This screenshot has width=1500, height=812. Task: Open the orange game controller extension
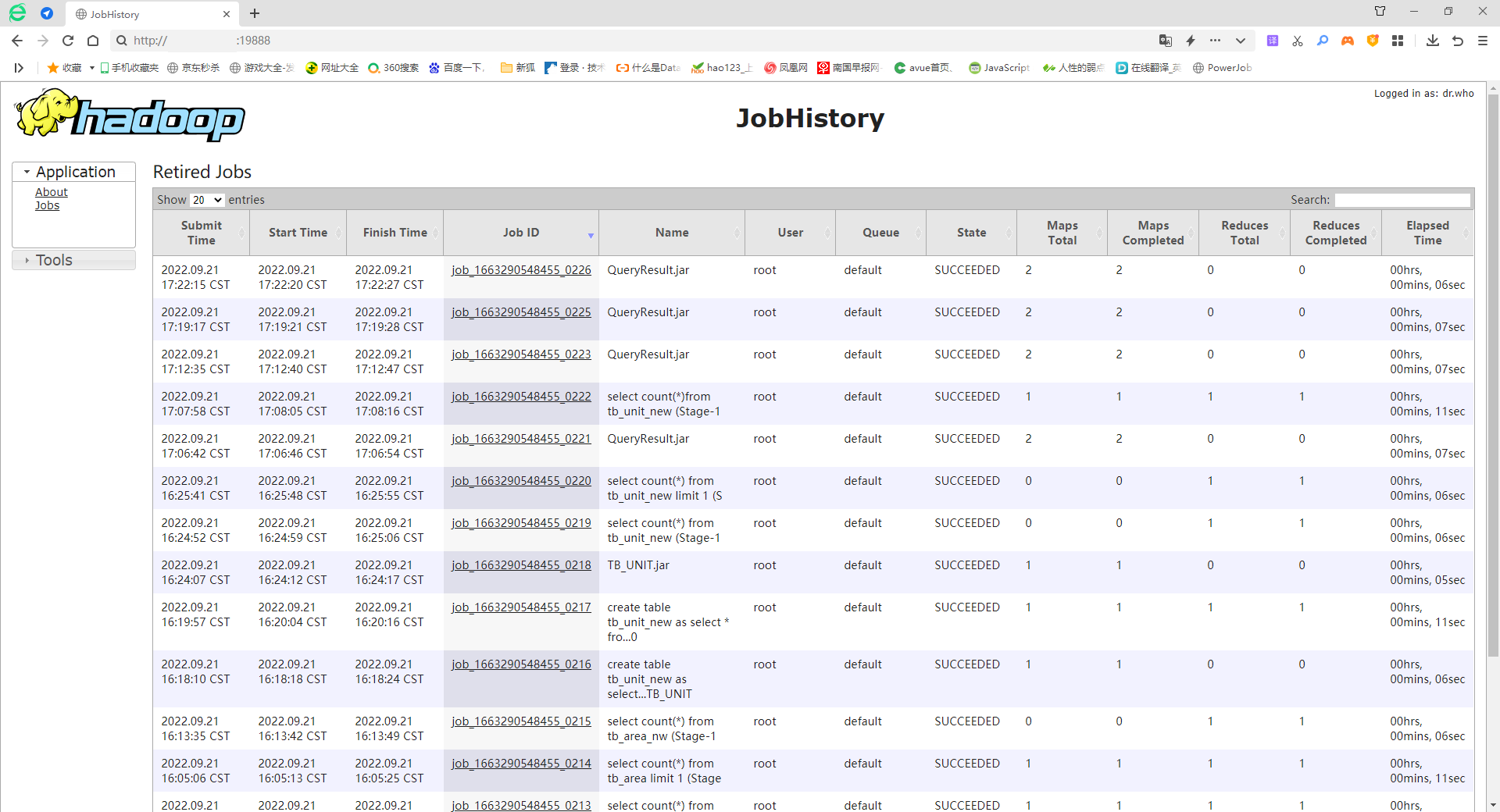1348,41
